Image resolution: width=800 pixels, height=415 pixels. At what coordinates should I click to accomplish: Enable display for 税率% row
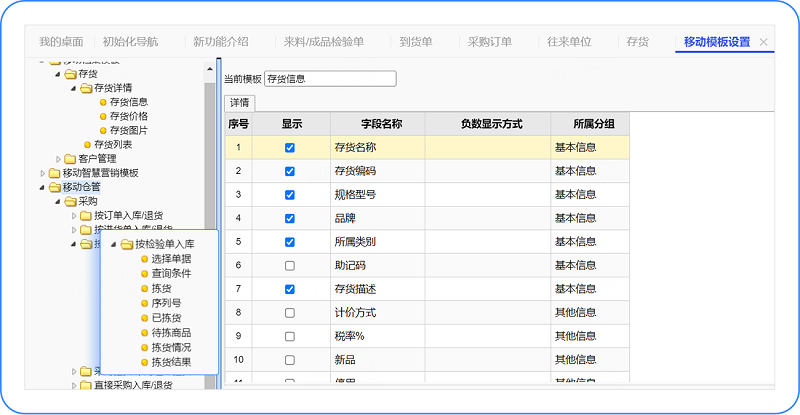pos(290,336)
